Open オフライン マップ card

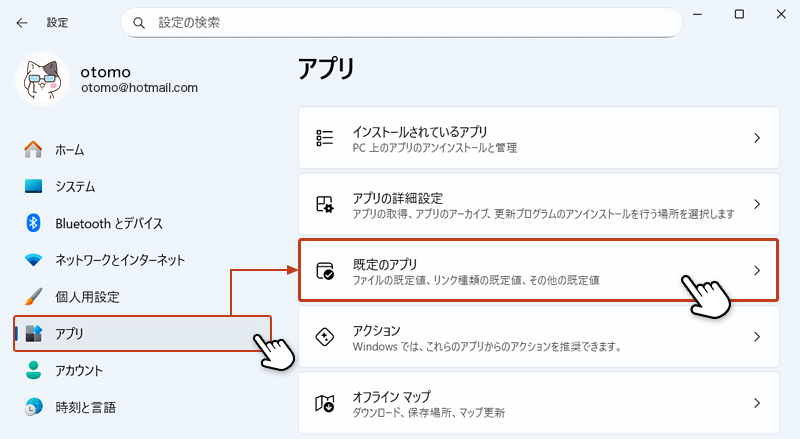539,403
